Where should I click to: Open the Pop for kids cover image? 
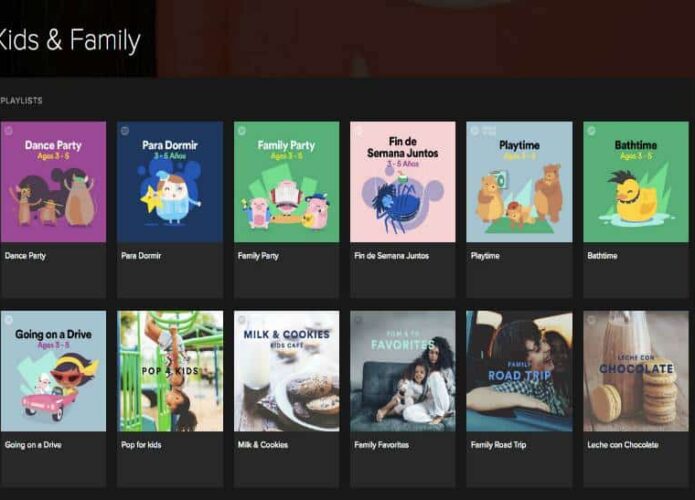[x=170, y=371]
